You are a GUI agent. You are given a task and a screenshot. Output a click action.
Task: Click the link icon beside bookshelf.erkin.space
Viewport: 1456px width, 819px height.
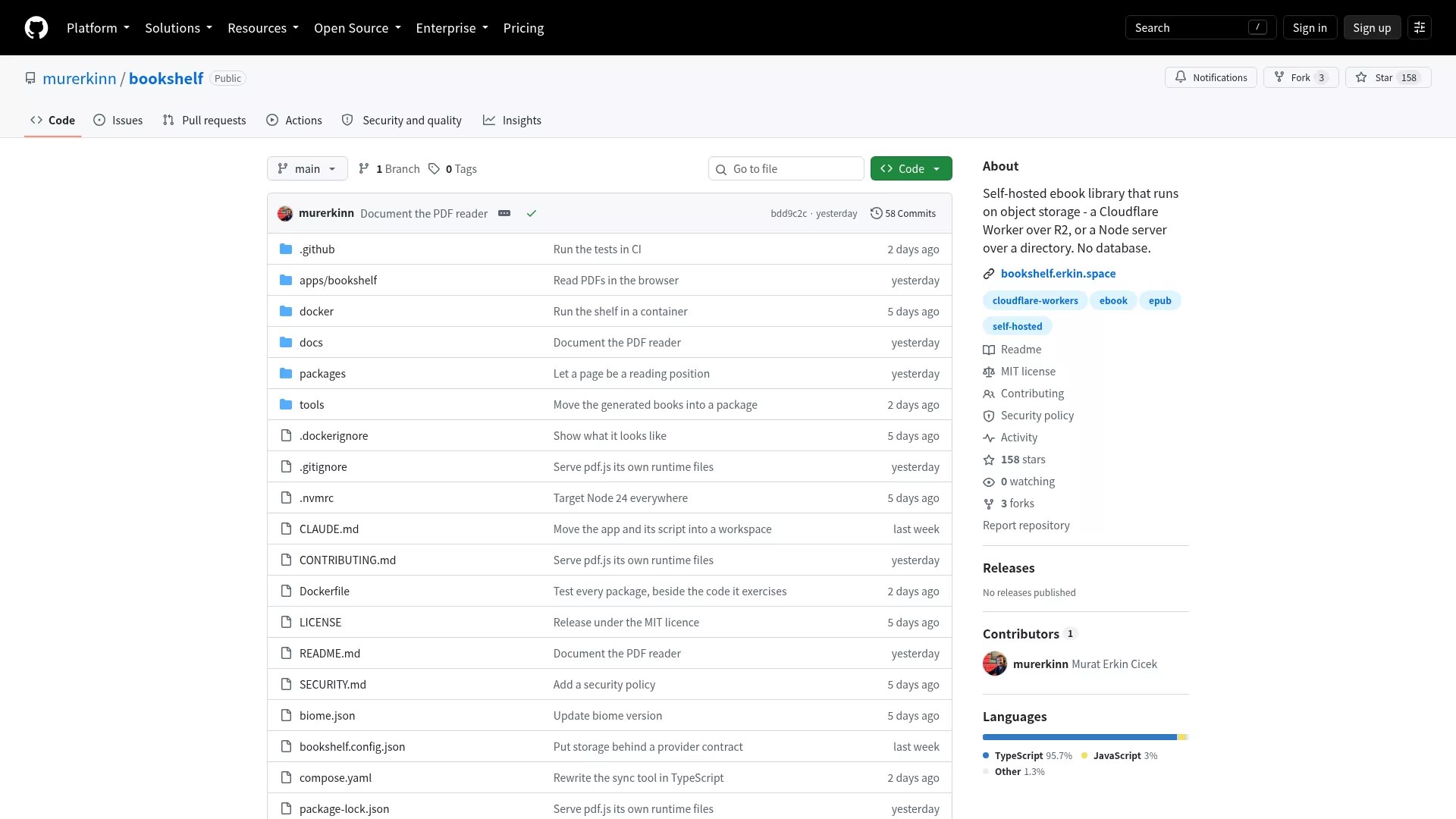[989, 274]
